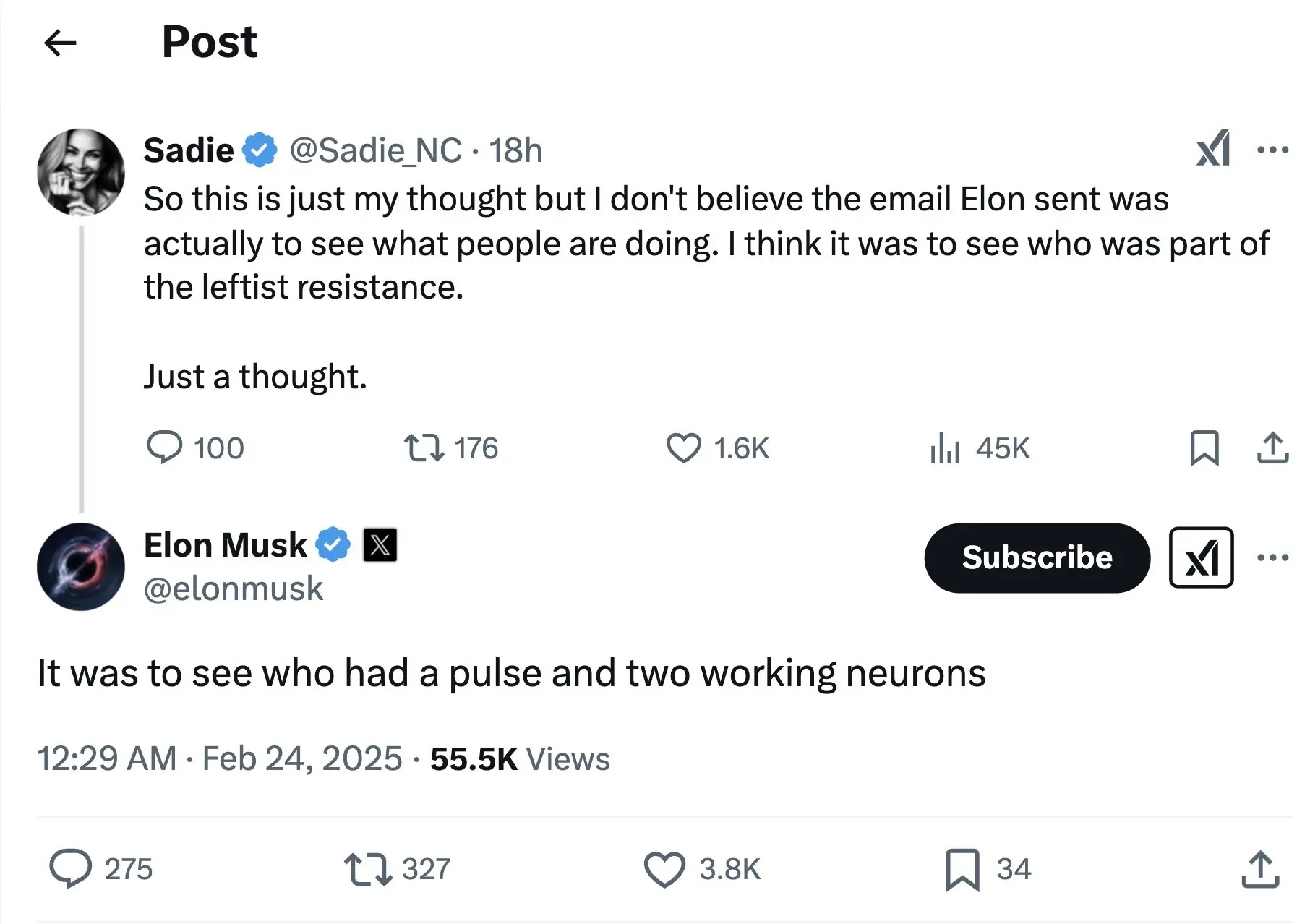
Task: Open more options for Sadie's post
Action: point(1272,150)
